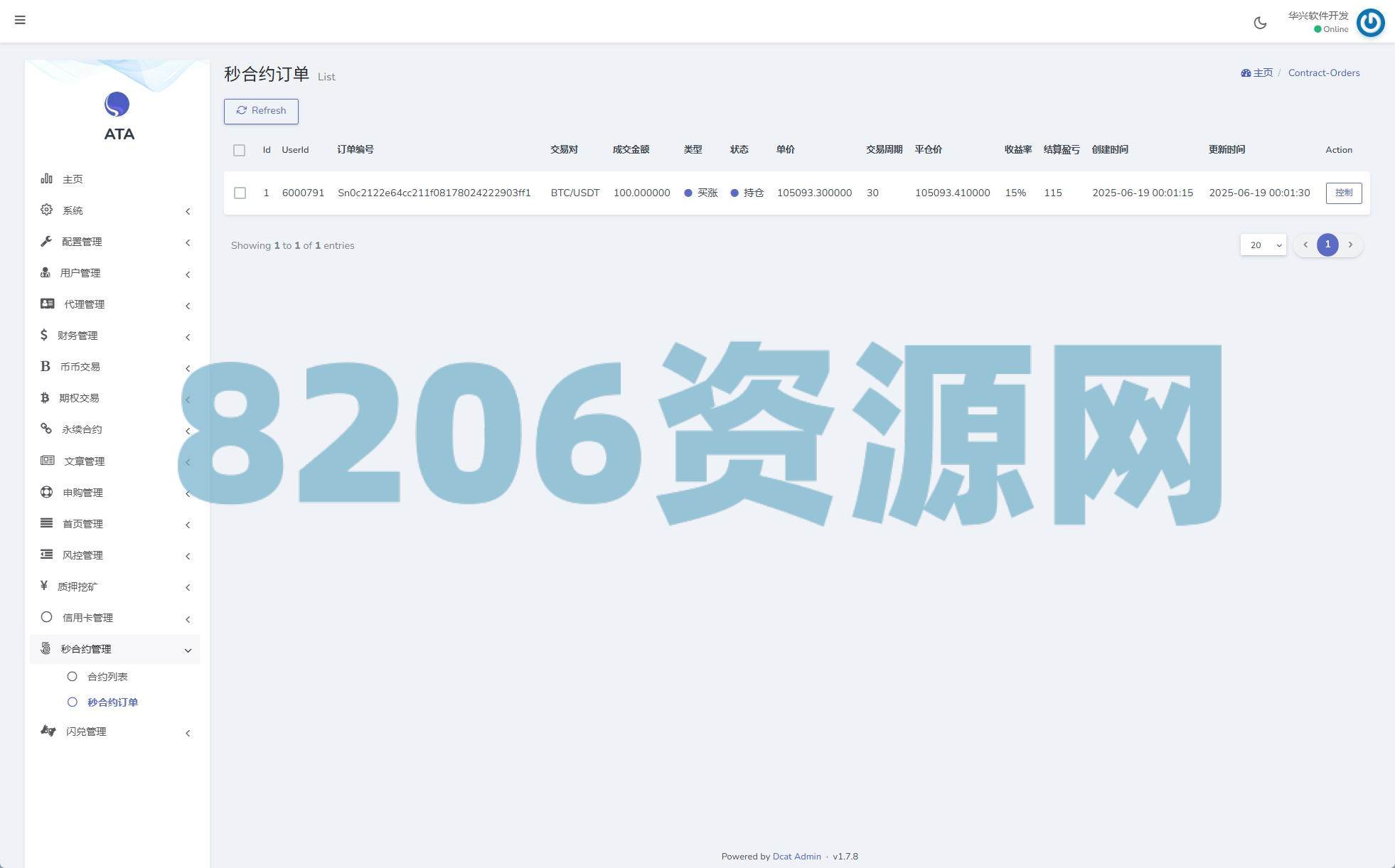Viewport: 1395px width, 868px height.
Task: Click the 主页 bar chart icon in the sidebar
Action: point(46,178)
